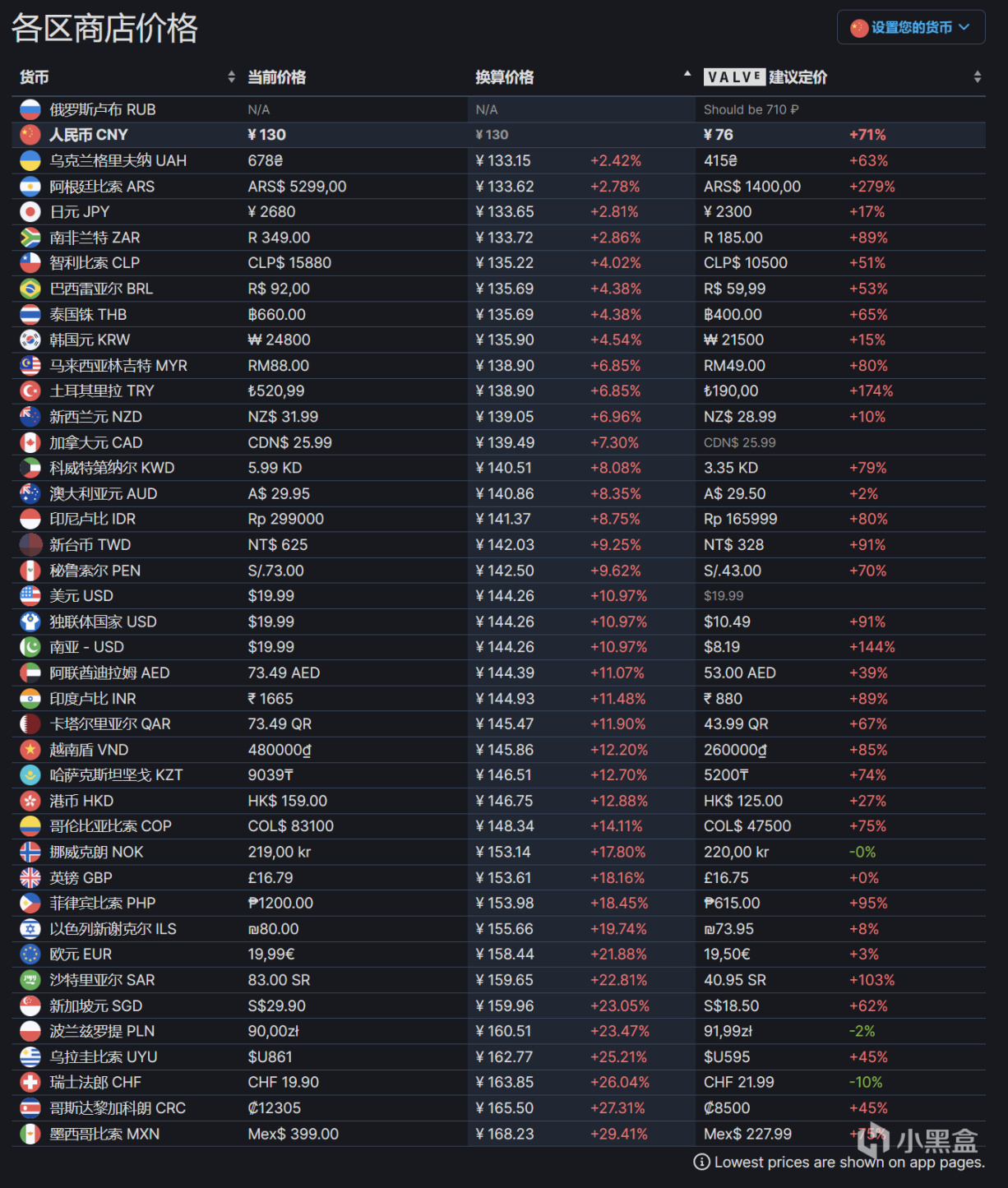This screenshot has height=1188, width=1008.
Task: Sort by Valve 建议定价 column arrows
Action: pyautogui.click(x=977, y=77)
